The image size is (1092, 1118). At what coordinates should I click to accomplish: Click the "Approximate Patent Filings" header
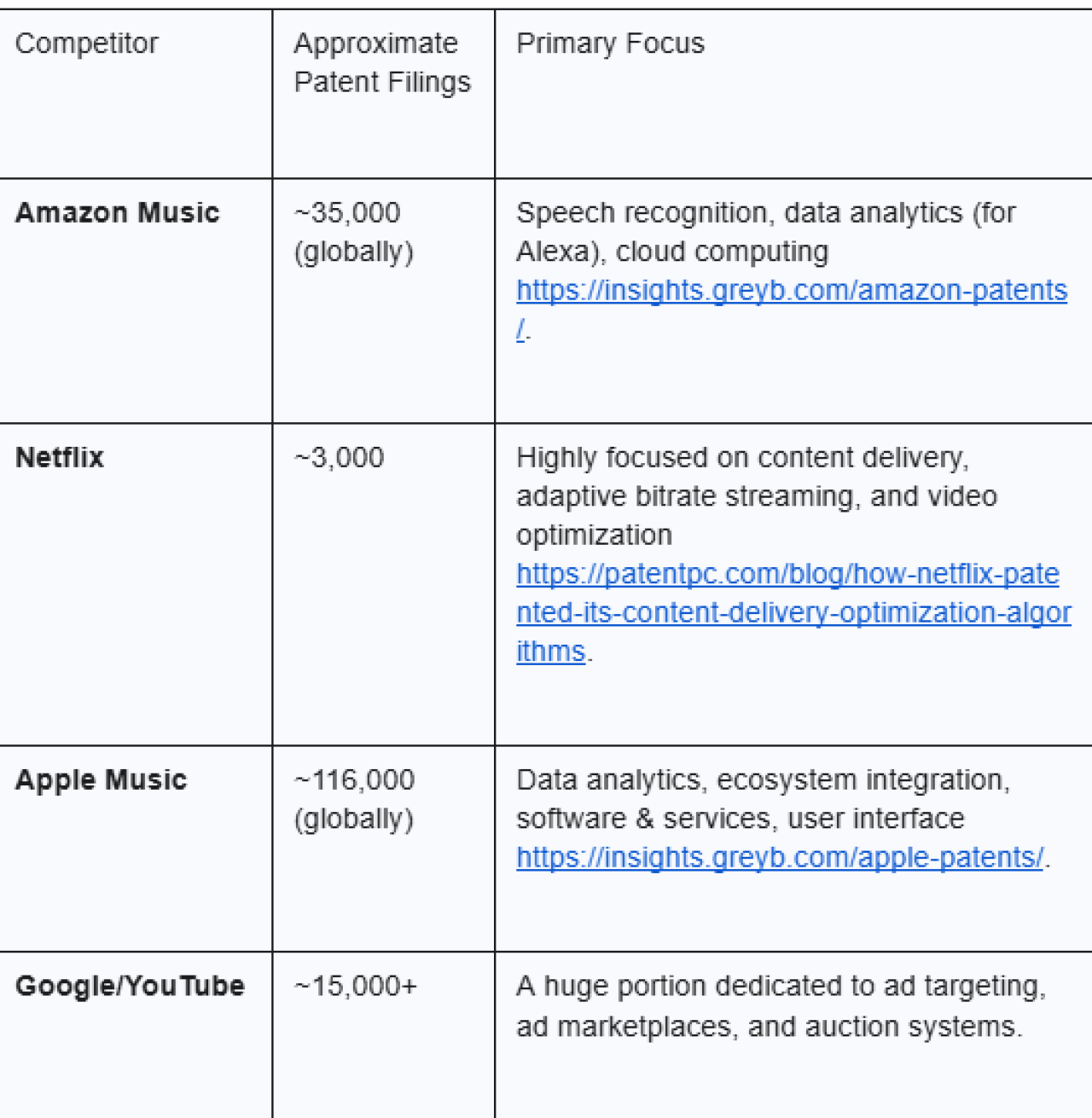click(381, 63)
